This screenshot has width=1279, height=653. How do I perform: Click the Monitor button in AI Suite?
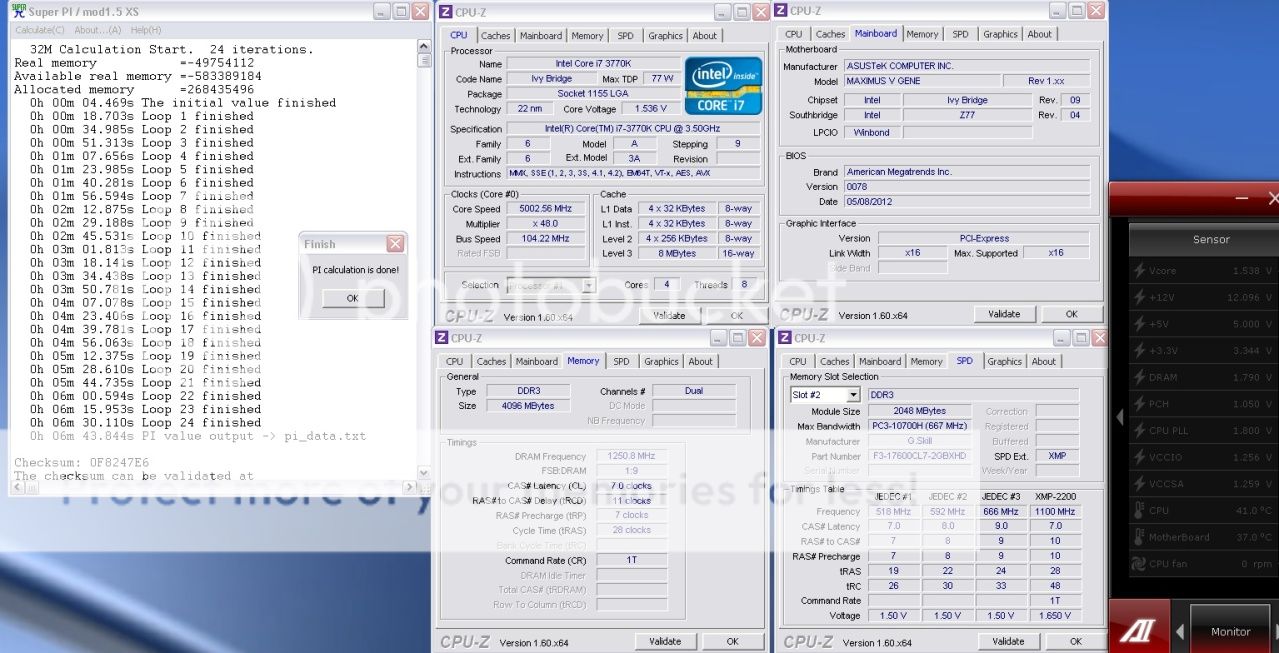1230,631
